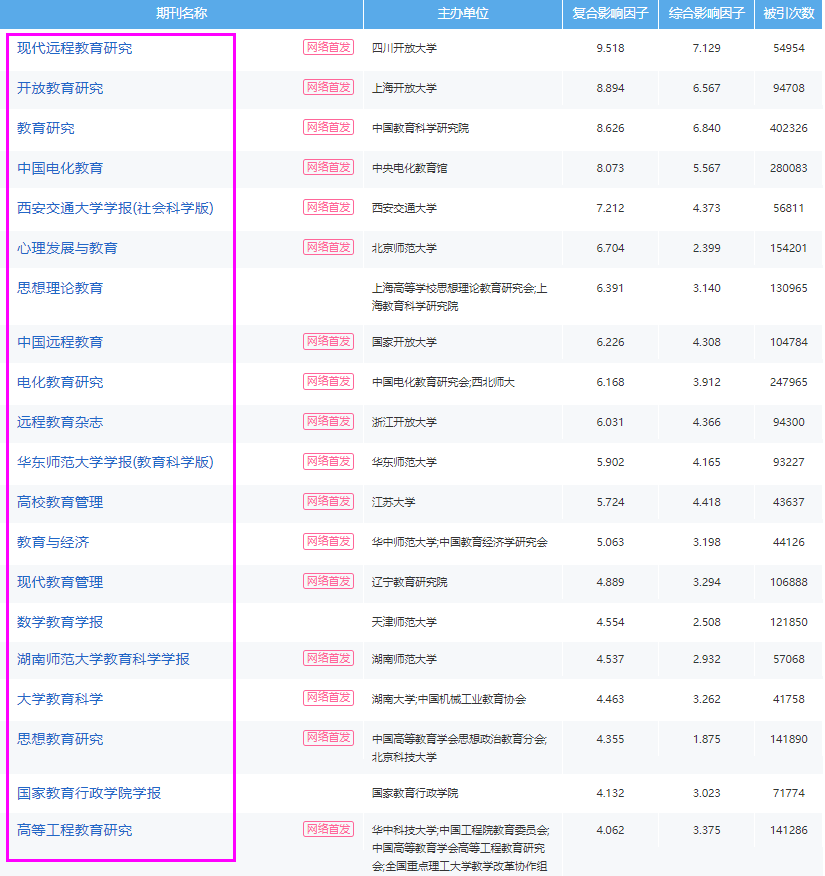Select sponsor text 中国教育科学研究院
Viewport: 825px width, 876px height.
coord(421,128)
